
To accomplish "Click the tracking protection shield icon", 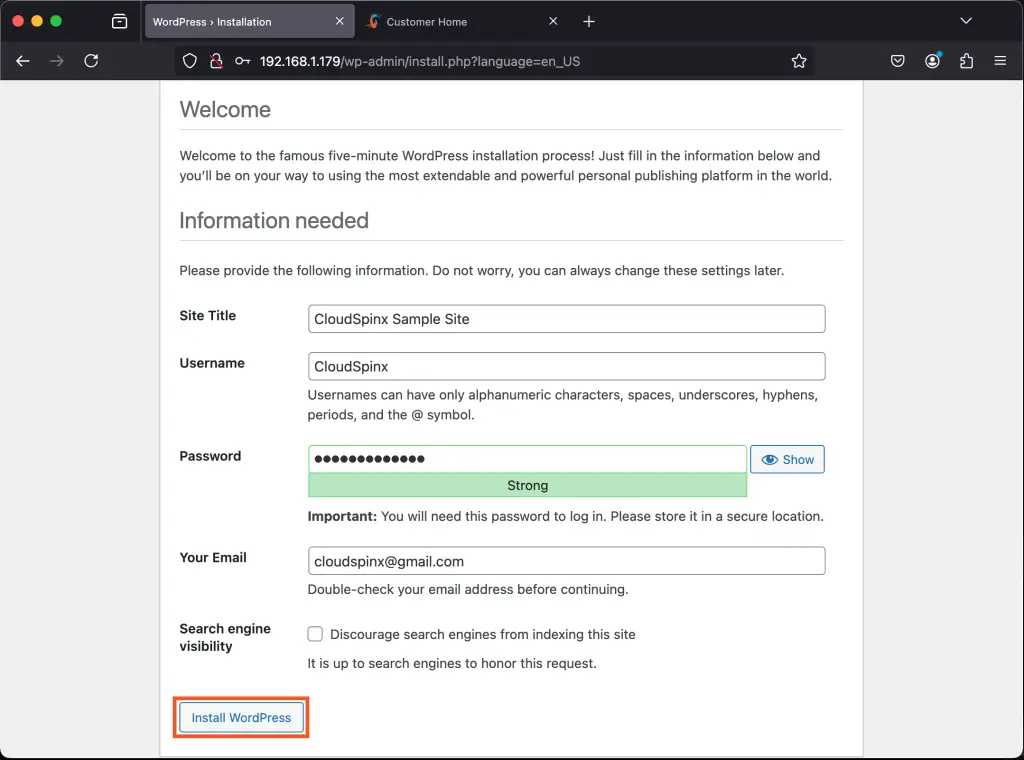I will pos(189,61).
